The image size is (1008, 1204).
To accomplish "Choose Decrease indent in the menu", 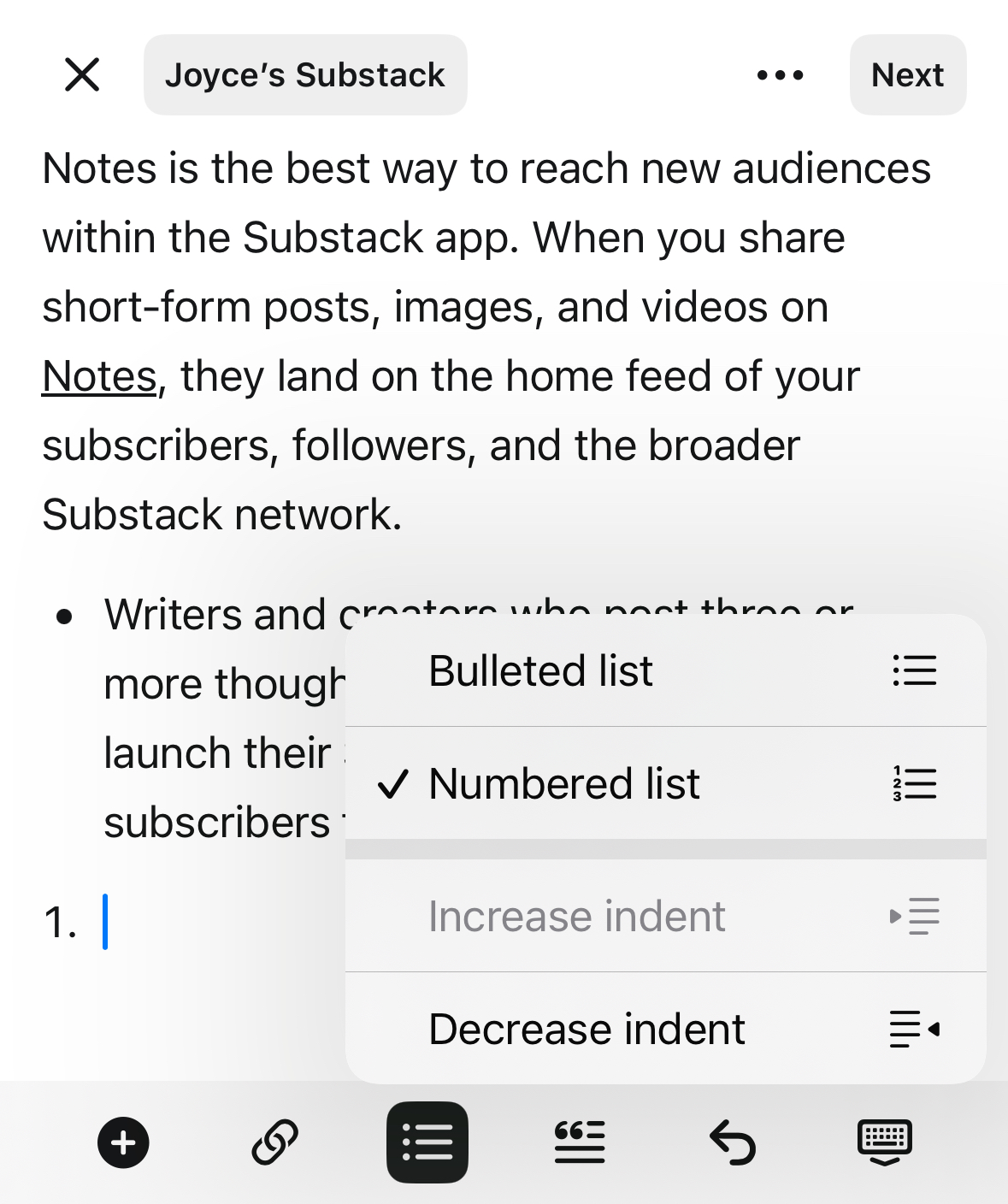I will click(x=665, y=1029).
